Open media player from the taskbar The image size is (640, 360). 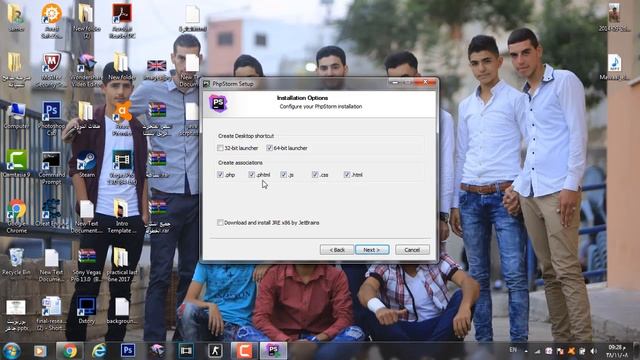point(40,351)
